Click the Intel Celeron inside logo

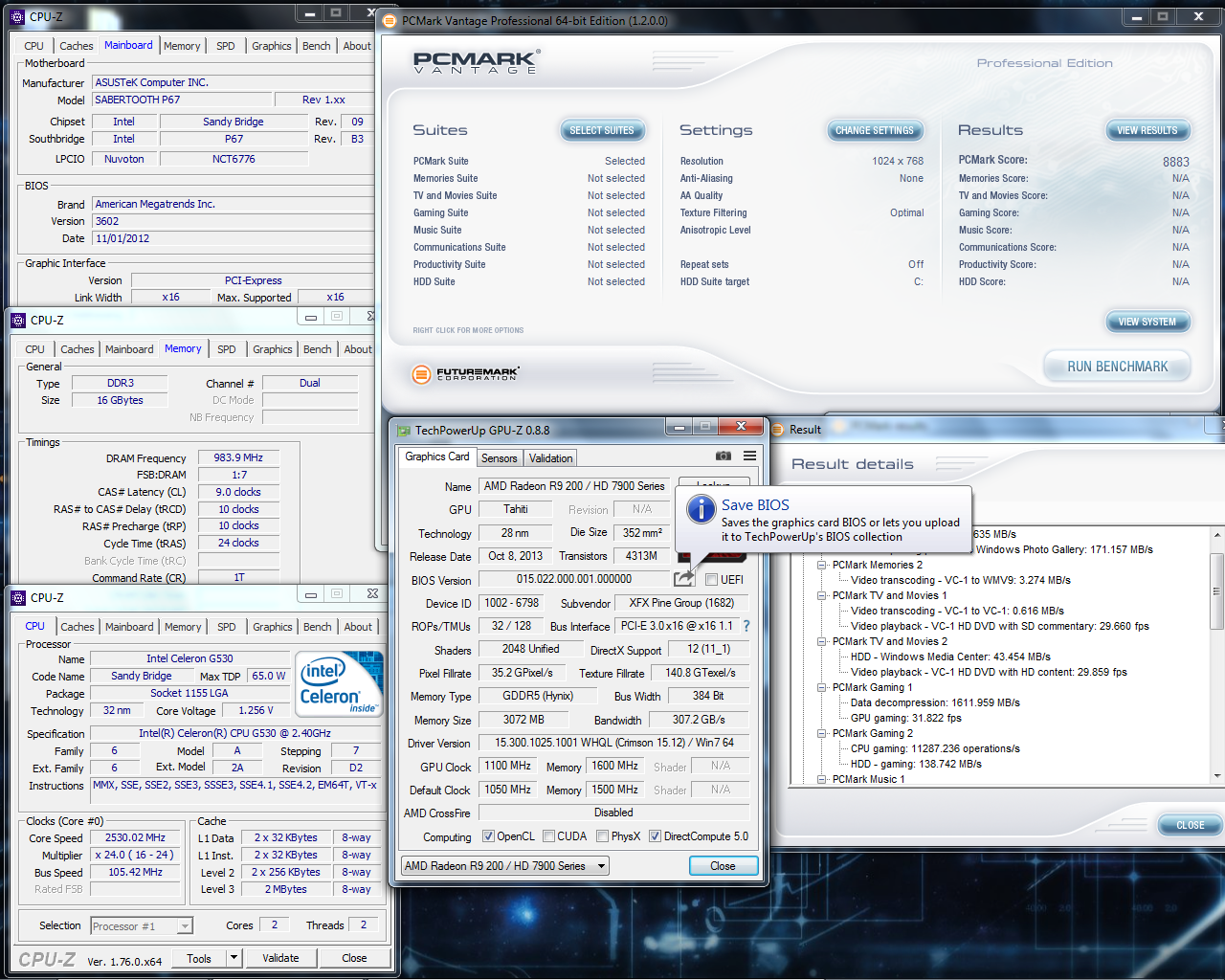click(340, 683)
